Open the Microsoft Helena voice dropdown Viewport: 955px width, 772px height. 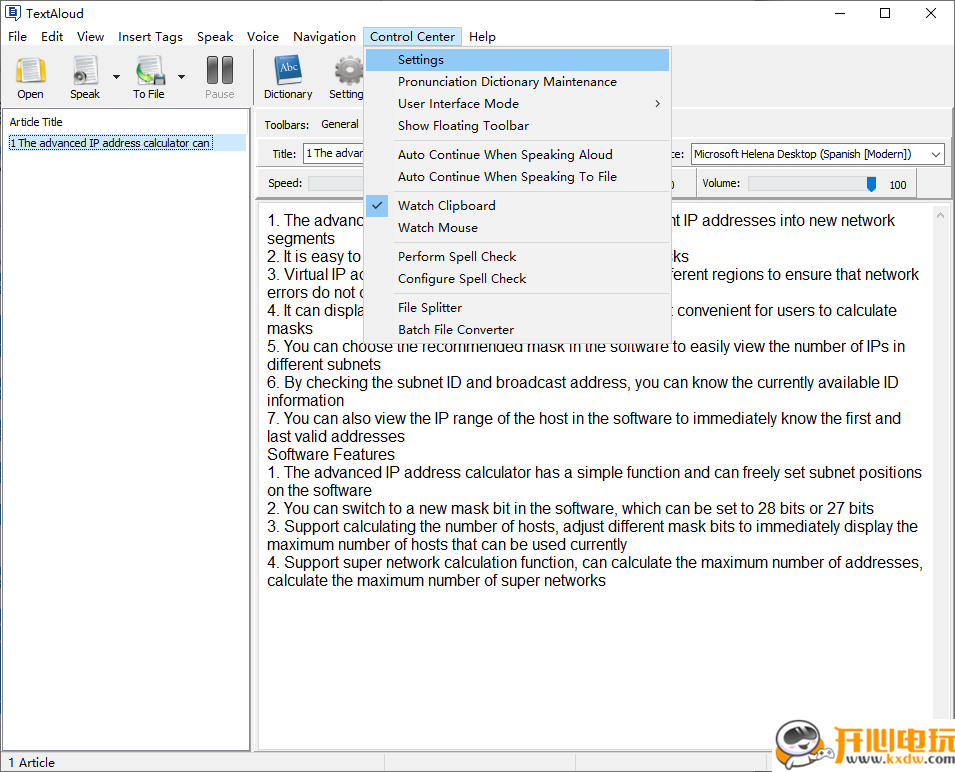point(935,154)
